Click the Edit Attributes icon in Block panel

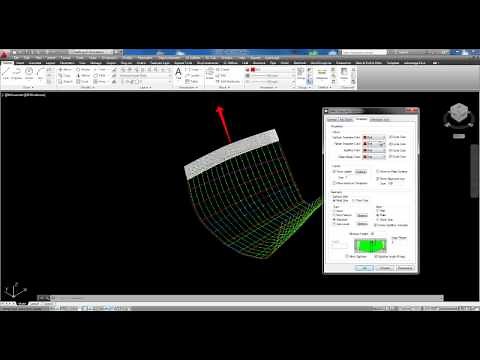[x=228, y=81]
